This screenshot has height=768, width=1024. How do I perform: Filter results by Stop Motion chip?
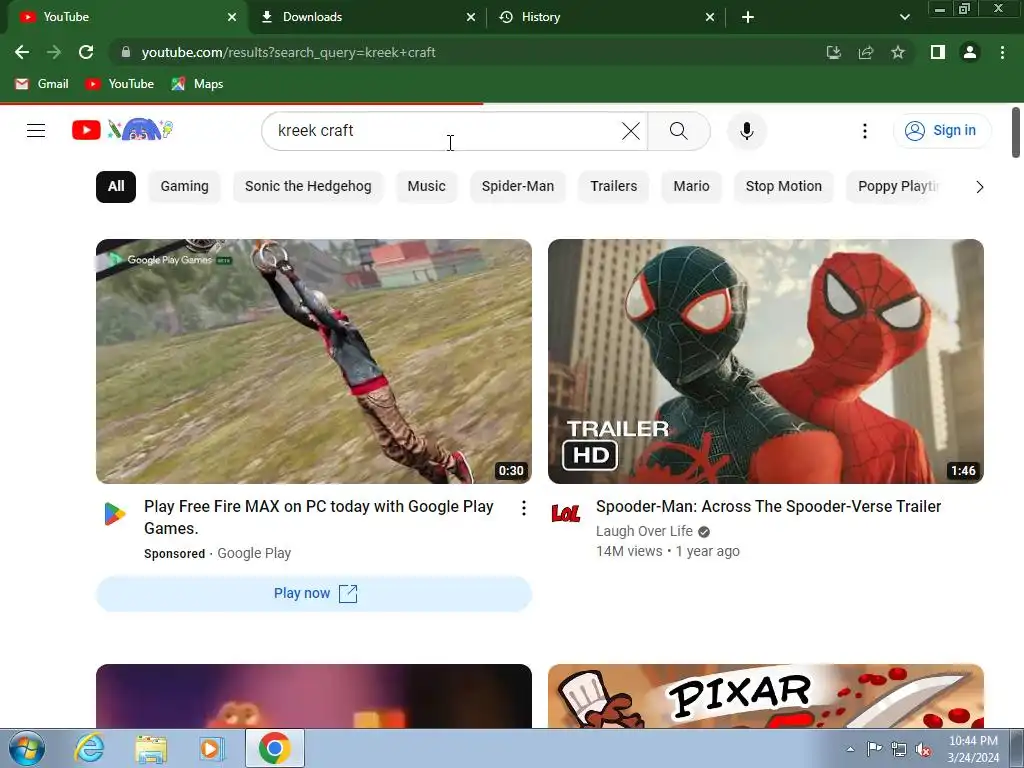tap(784, 187)
